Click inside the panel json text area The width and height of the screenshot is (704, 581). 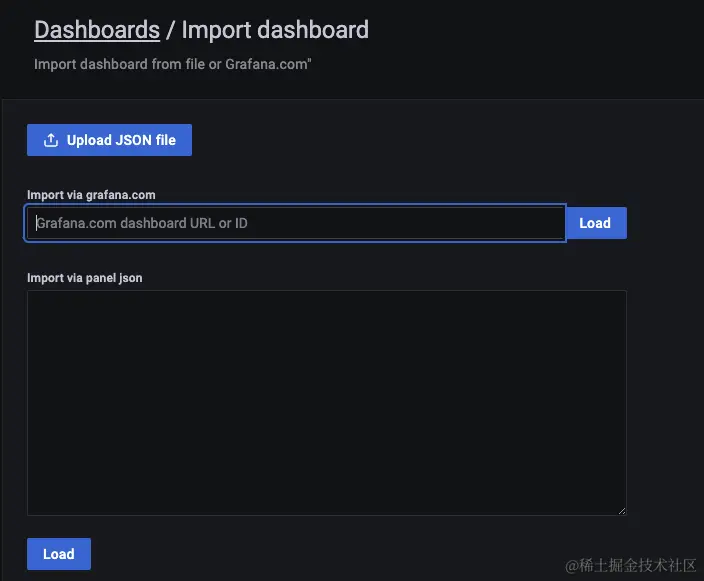(x=327, y=402)
